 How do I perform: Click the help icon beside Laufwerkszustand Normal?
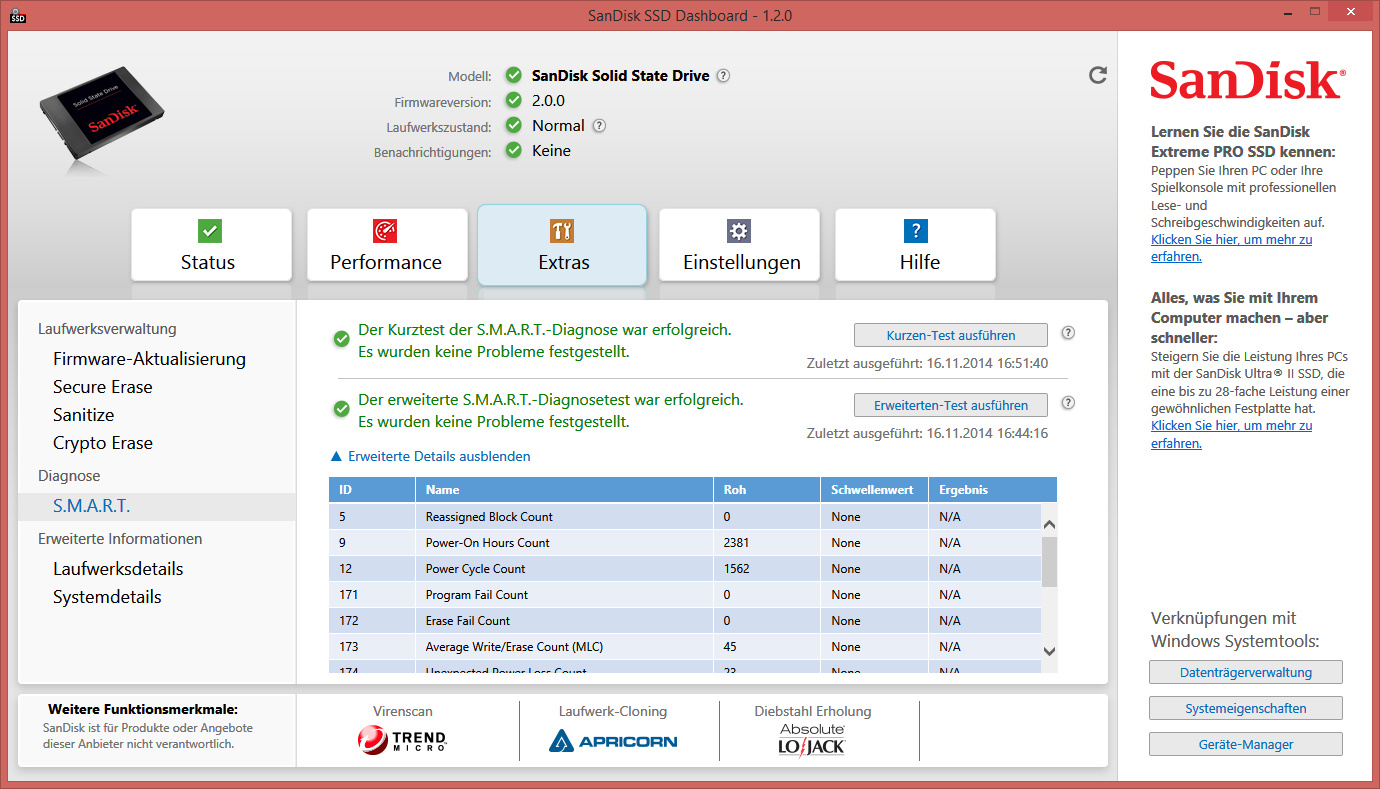[x=599, y=126]
